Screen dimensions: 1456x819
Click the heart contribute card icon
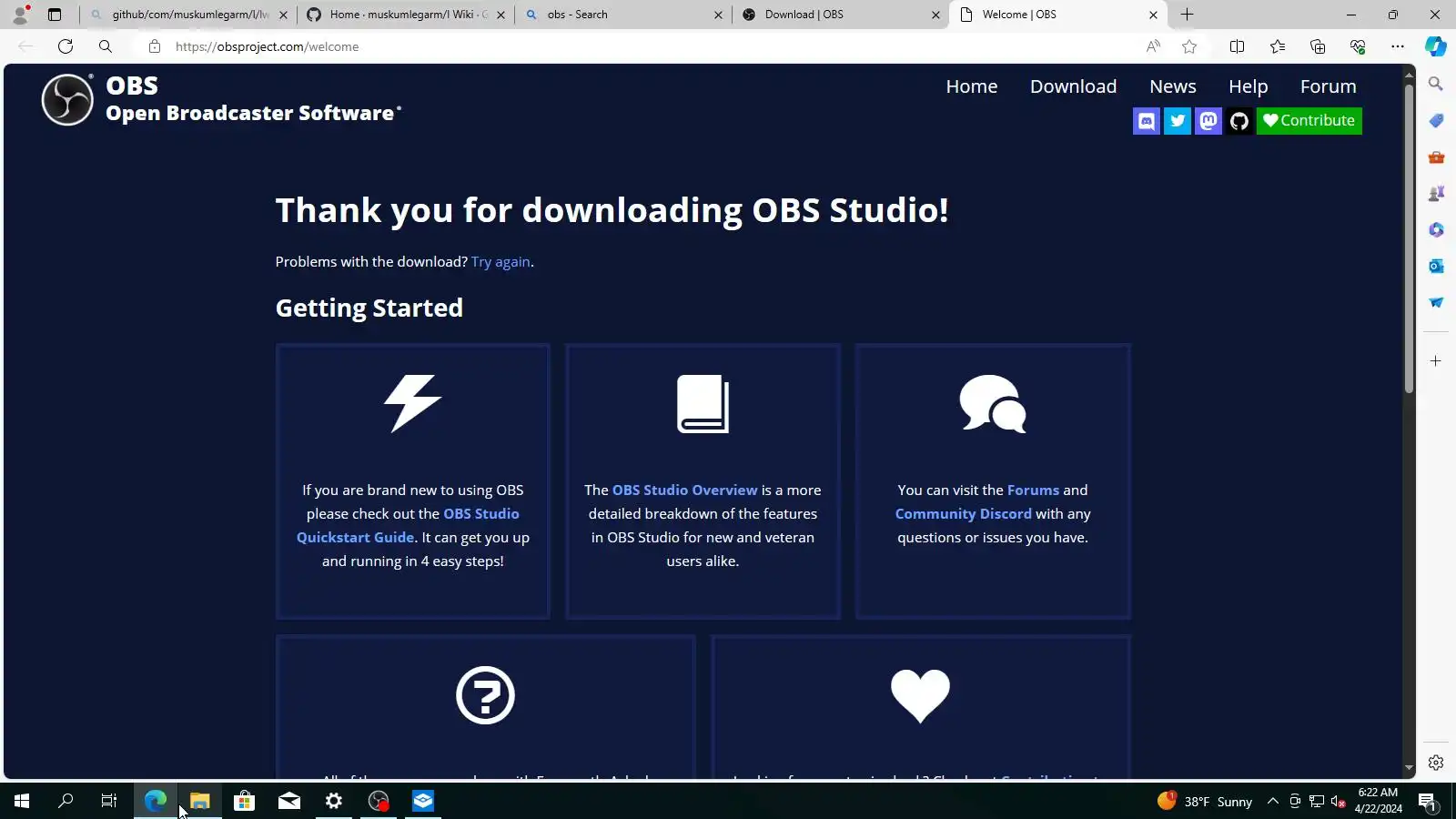[920, 696]
